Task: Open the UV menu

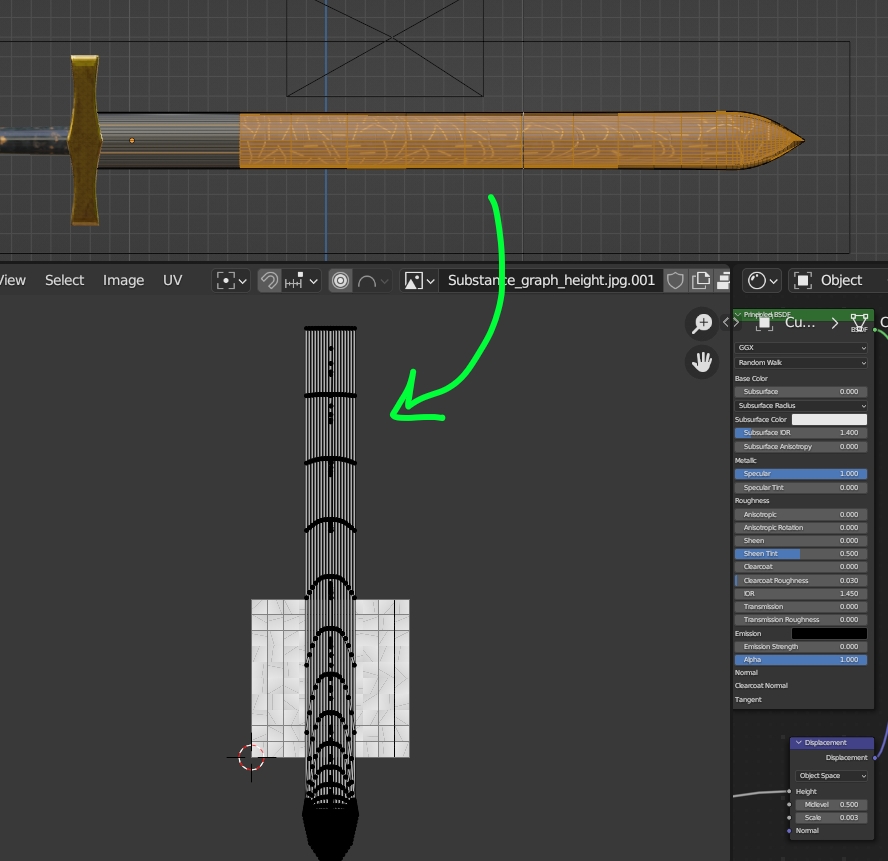Action: 173,281
